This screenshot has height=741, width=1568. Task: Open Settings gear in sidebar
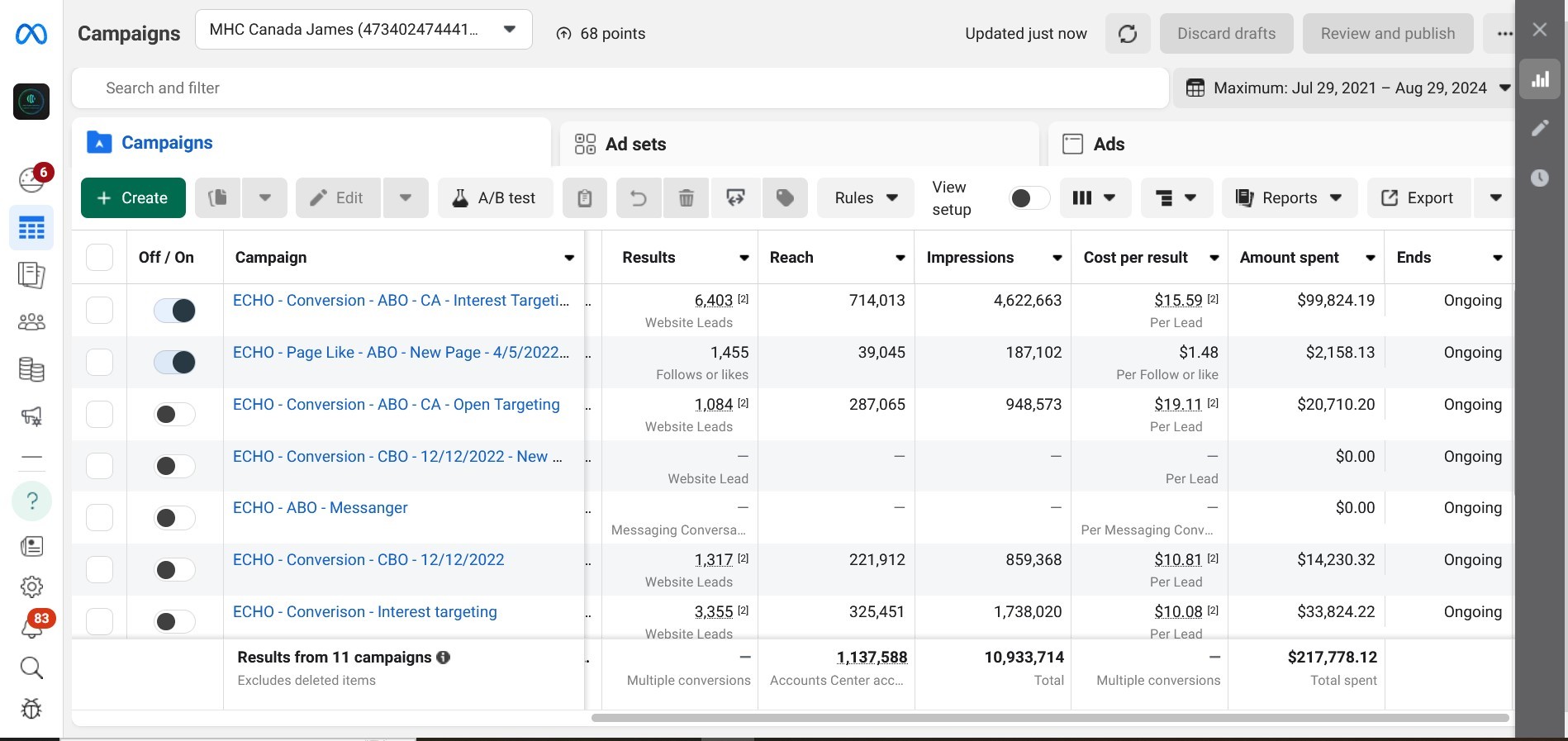31,587
